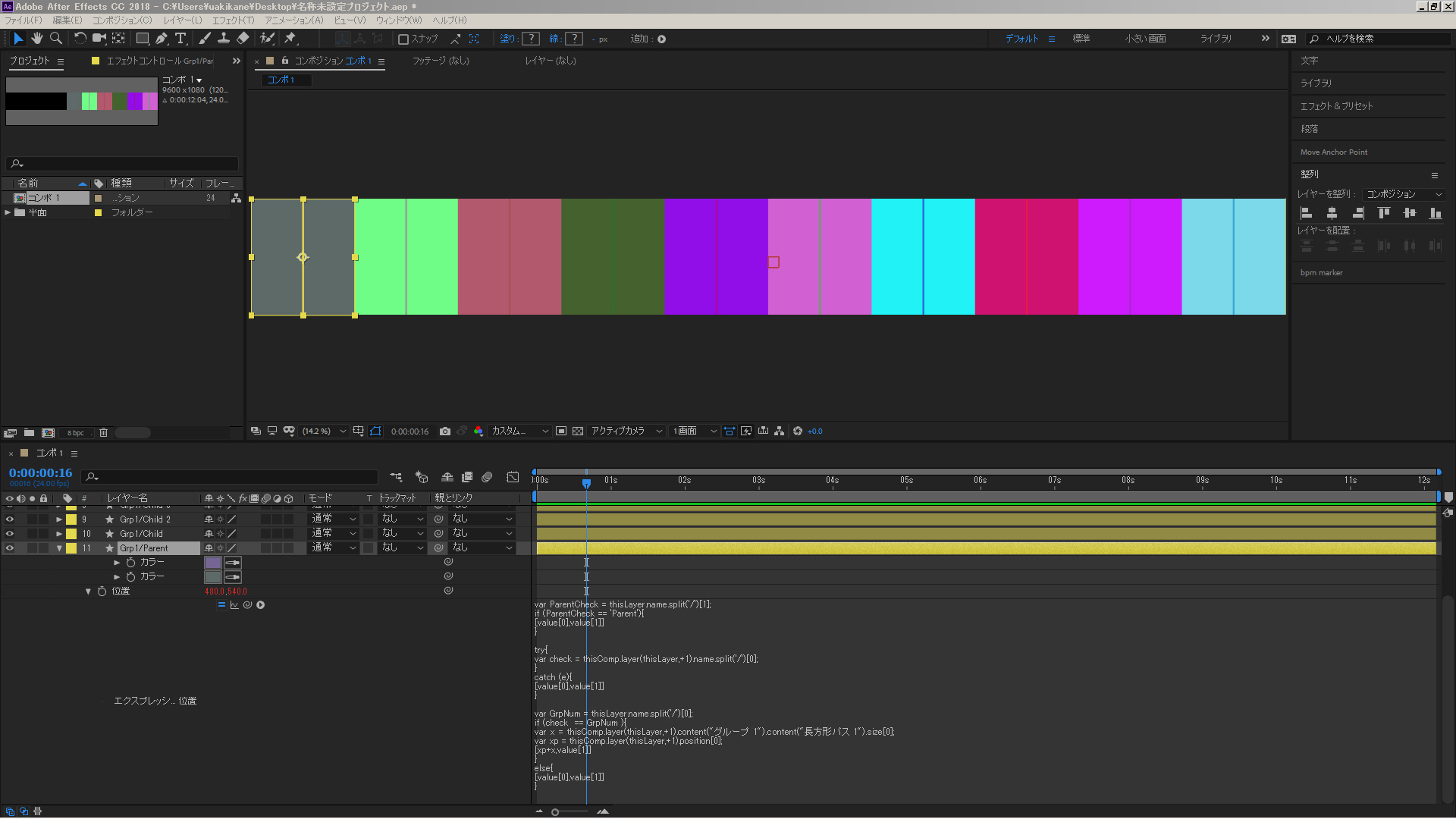Toggle snapping on the toolbar
Image resolution: width=1456 pixels, height=819 pixels.
point(404,39)
